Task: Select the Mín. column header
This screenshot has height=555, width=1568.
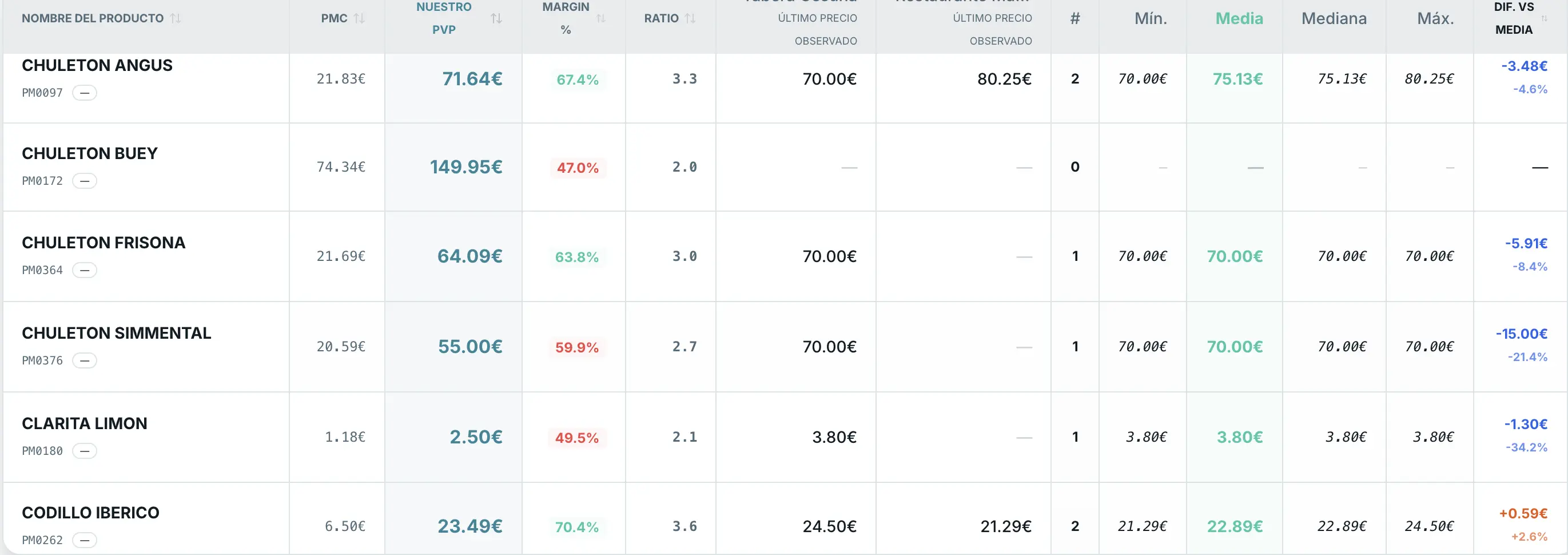Action: (1151, 18)
